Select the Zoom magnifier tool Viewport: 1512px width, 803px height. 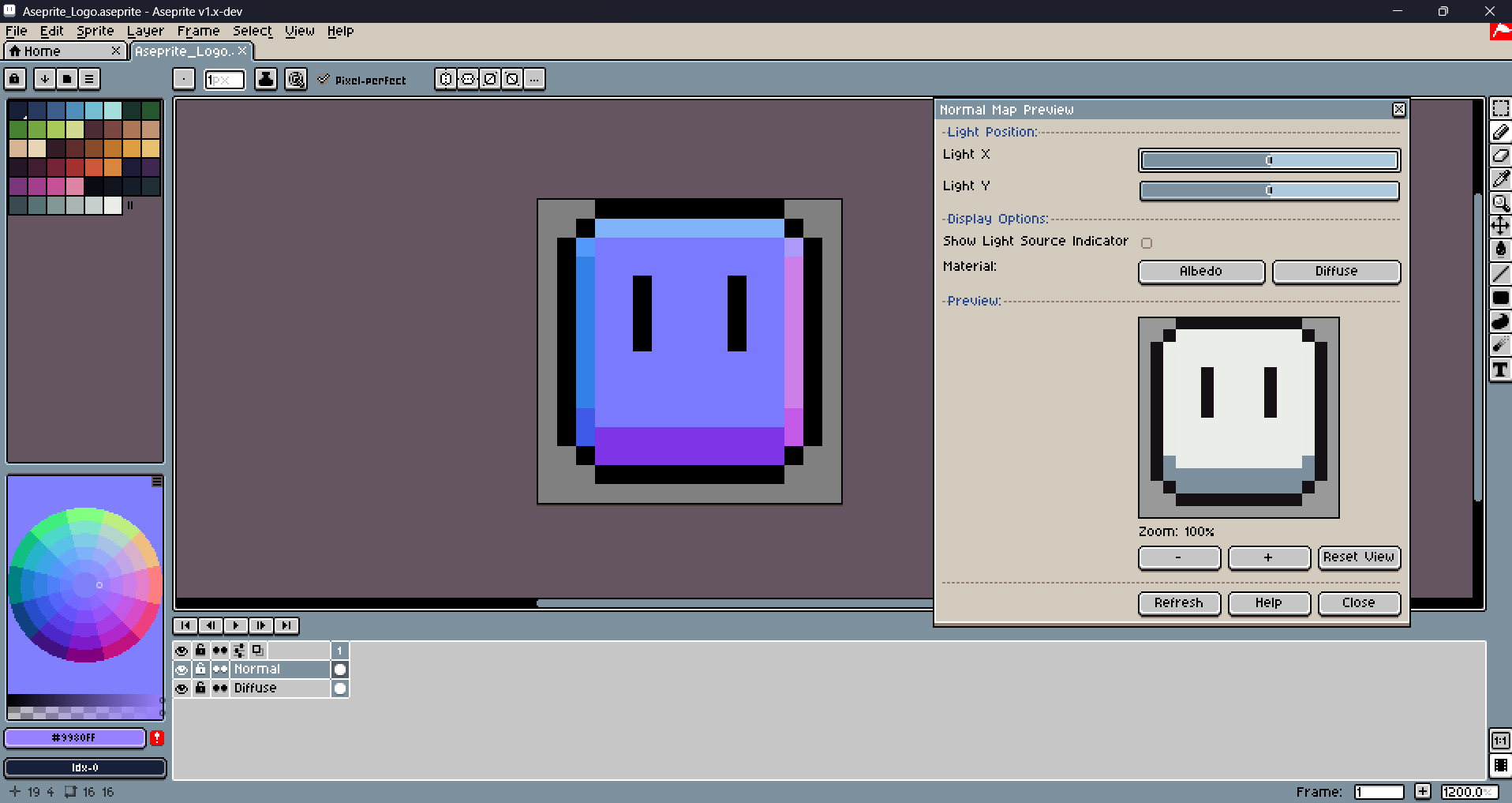click(1500, 203)
